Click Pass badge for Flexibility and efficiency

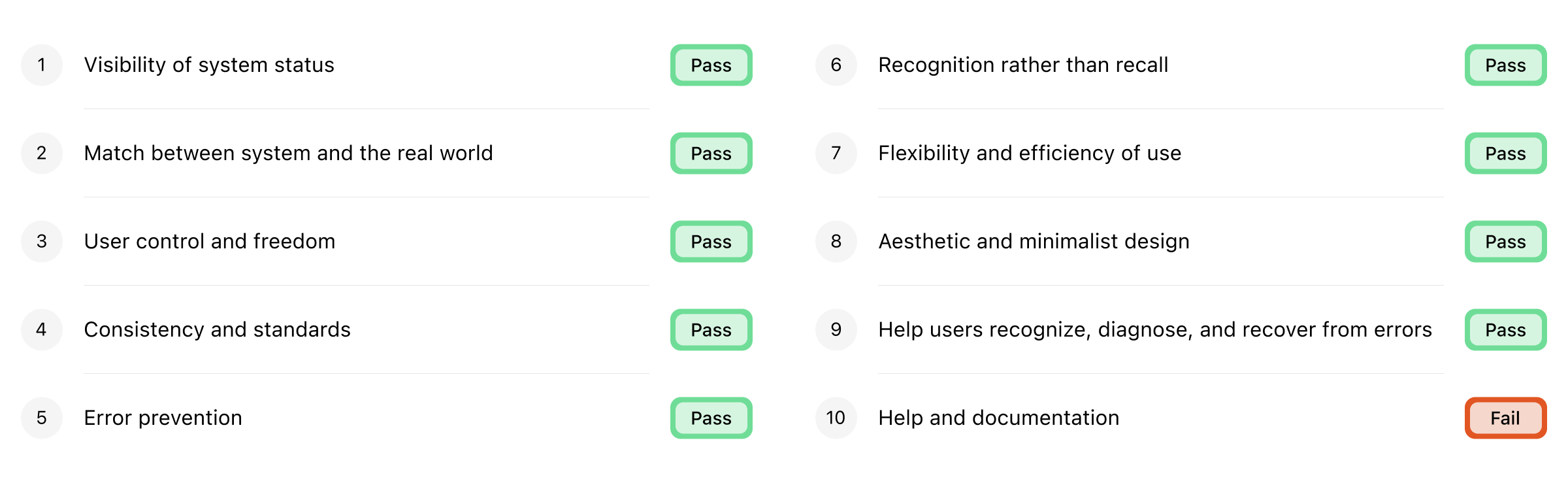pos(1506,154)
